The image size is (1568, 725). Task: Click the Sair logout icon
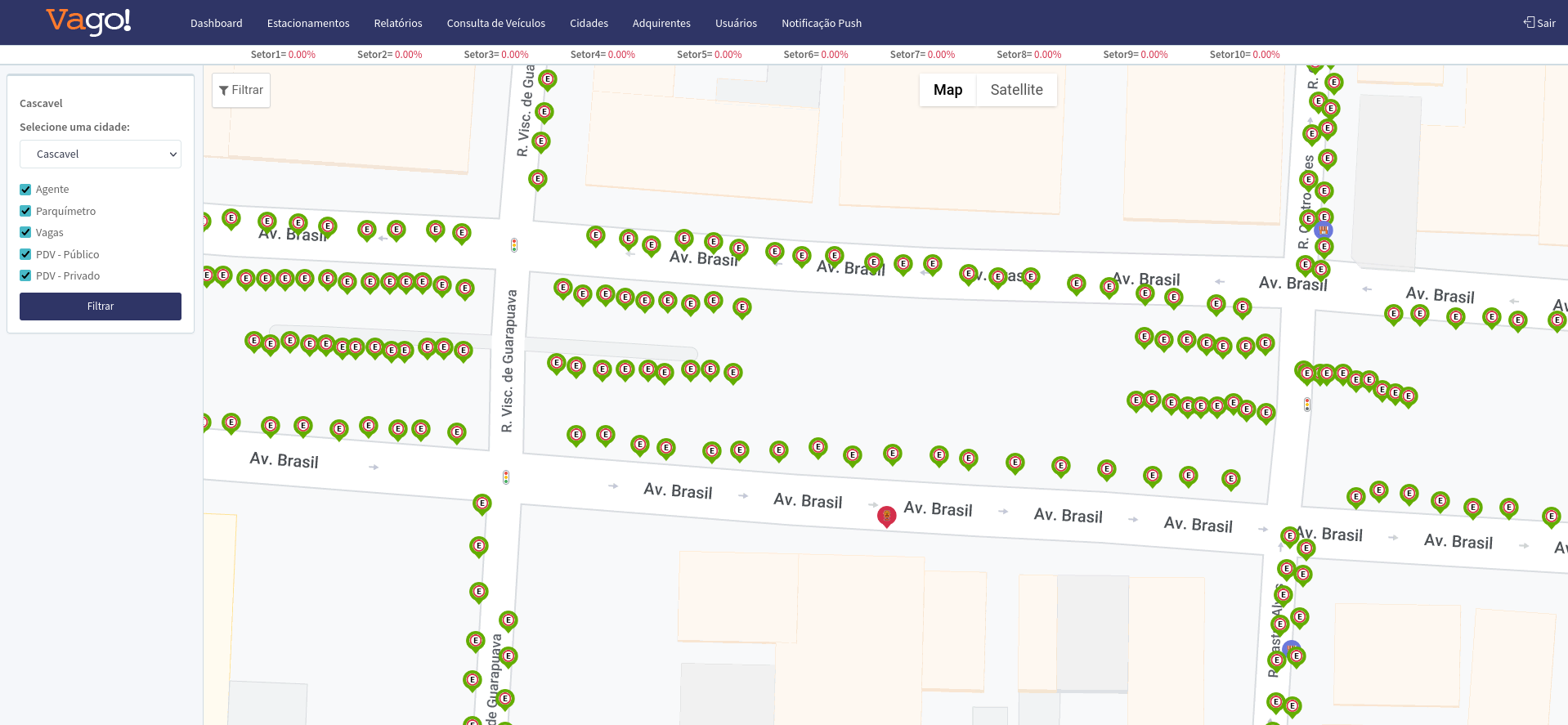click(x=1529, y=22)
